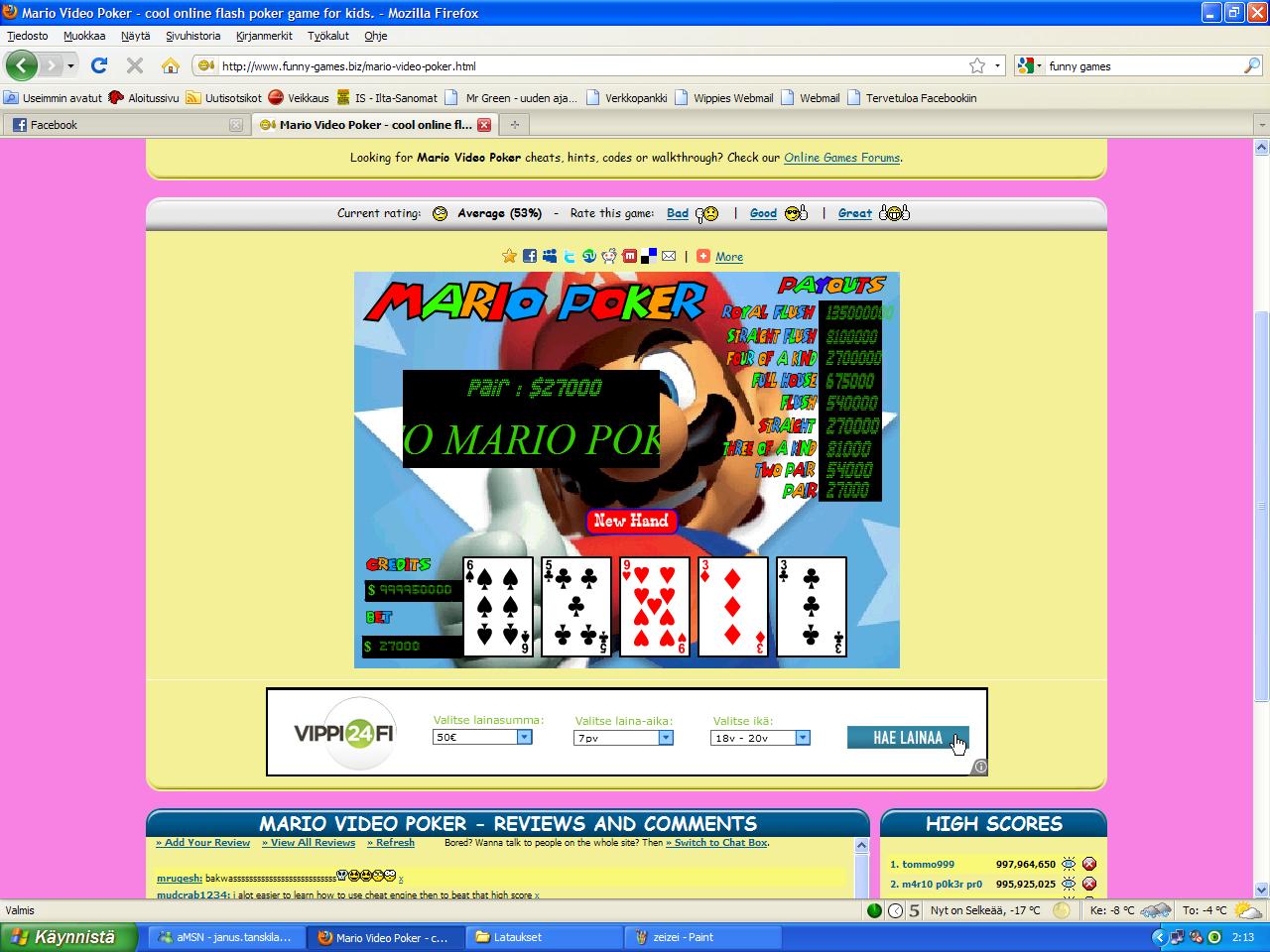Rate the game as Great

pyautogui.click(x=855, y=213)
